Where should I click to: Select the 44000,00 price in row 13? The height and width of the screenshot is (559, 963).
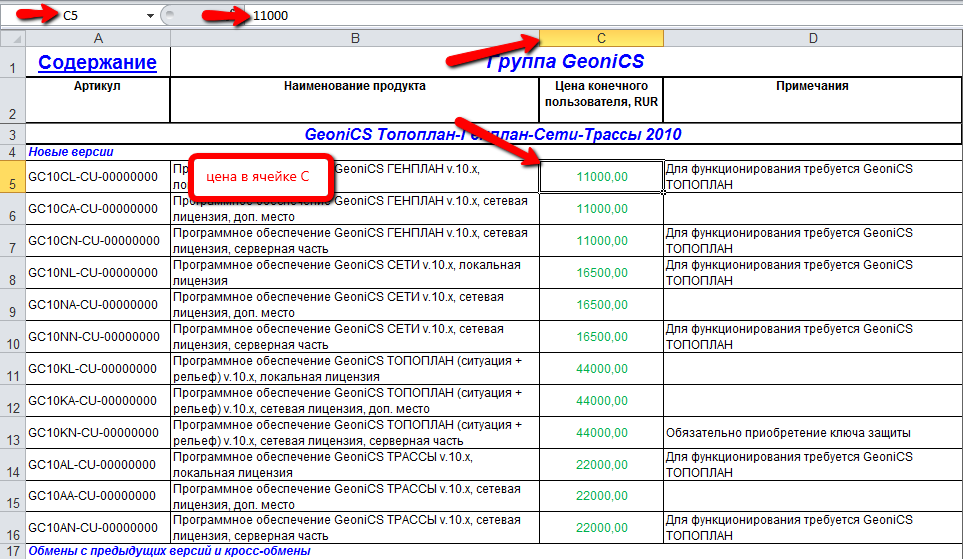click(x=601, y=432)
